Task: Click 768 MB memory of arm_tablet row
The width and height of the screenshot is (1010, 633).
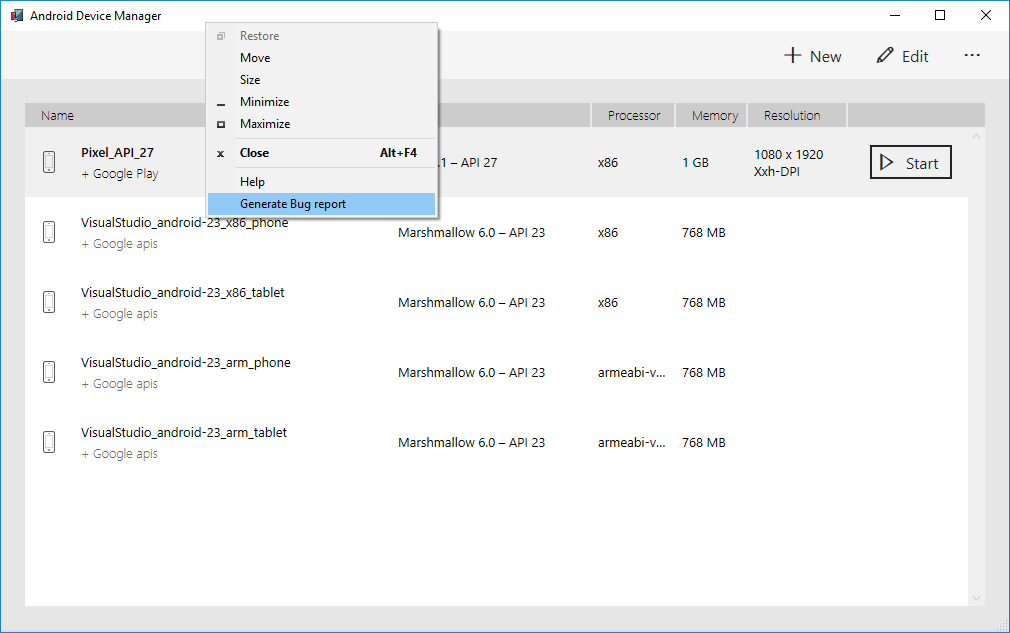Action: tap(703, 442)
